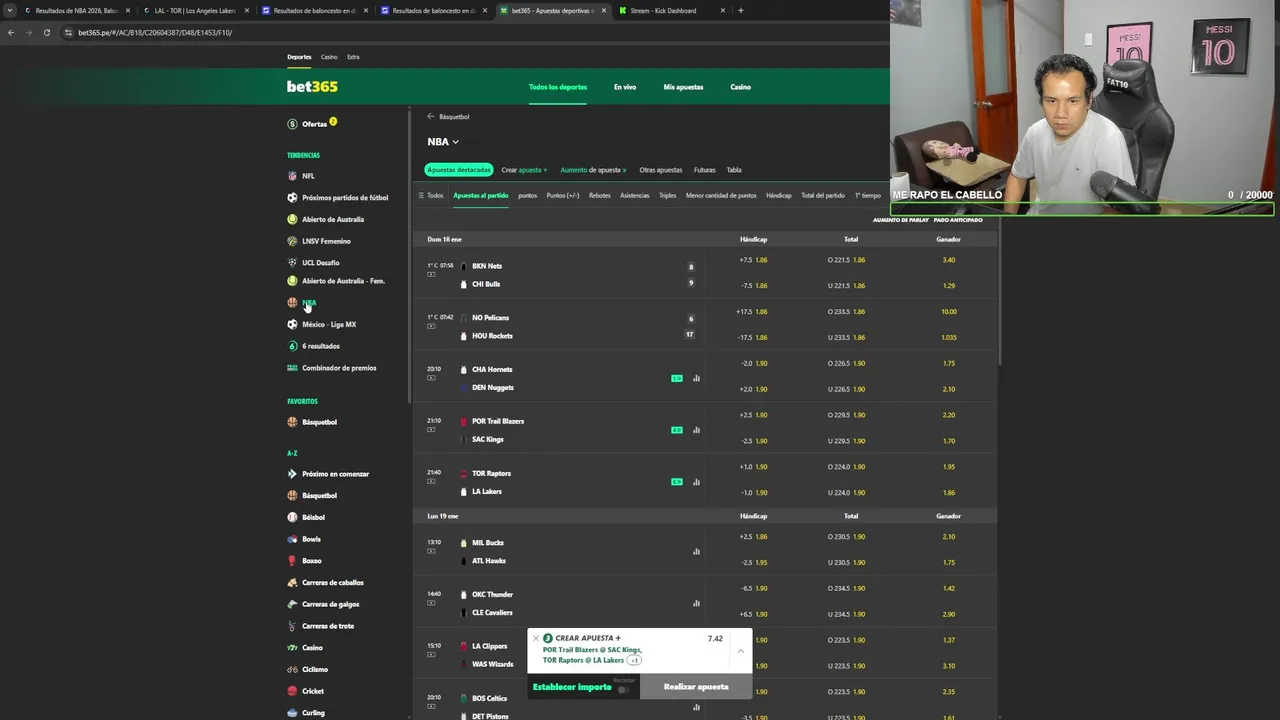Image resolution: width=1280 pixels, height=720 pixels.
Task: Open the Crear apuesta + tab
Action: pyautogui.click(x=524, y=170)
